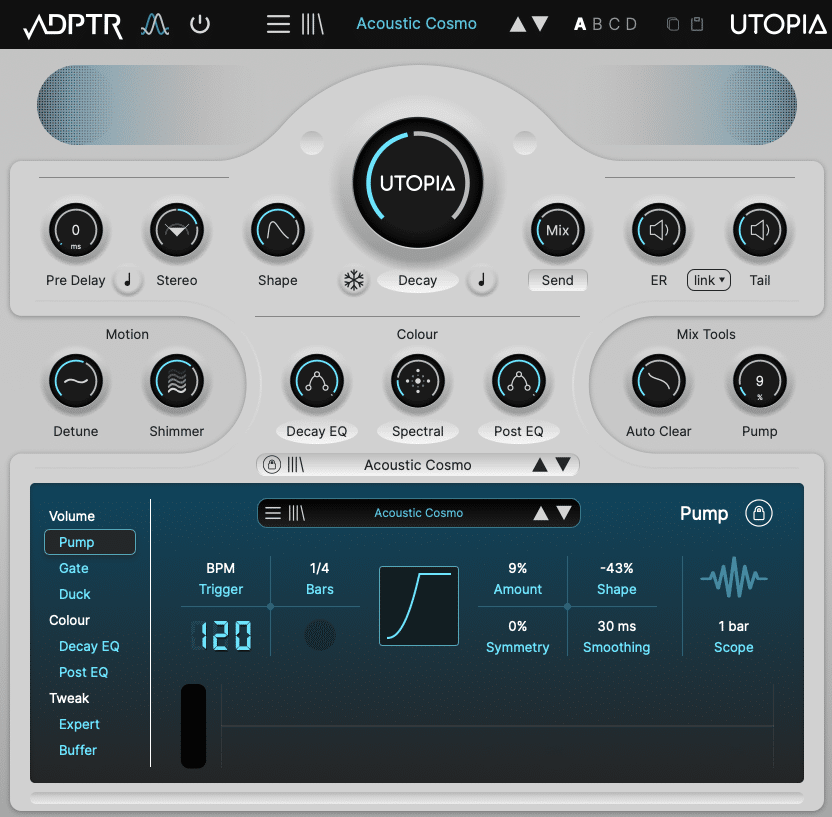Toggle Pre Delay tempo sync note

coord(128,280)
